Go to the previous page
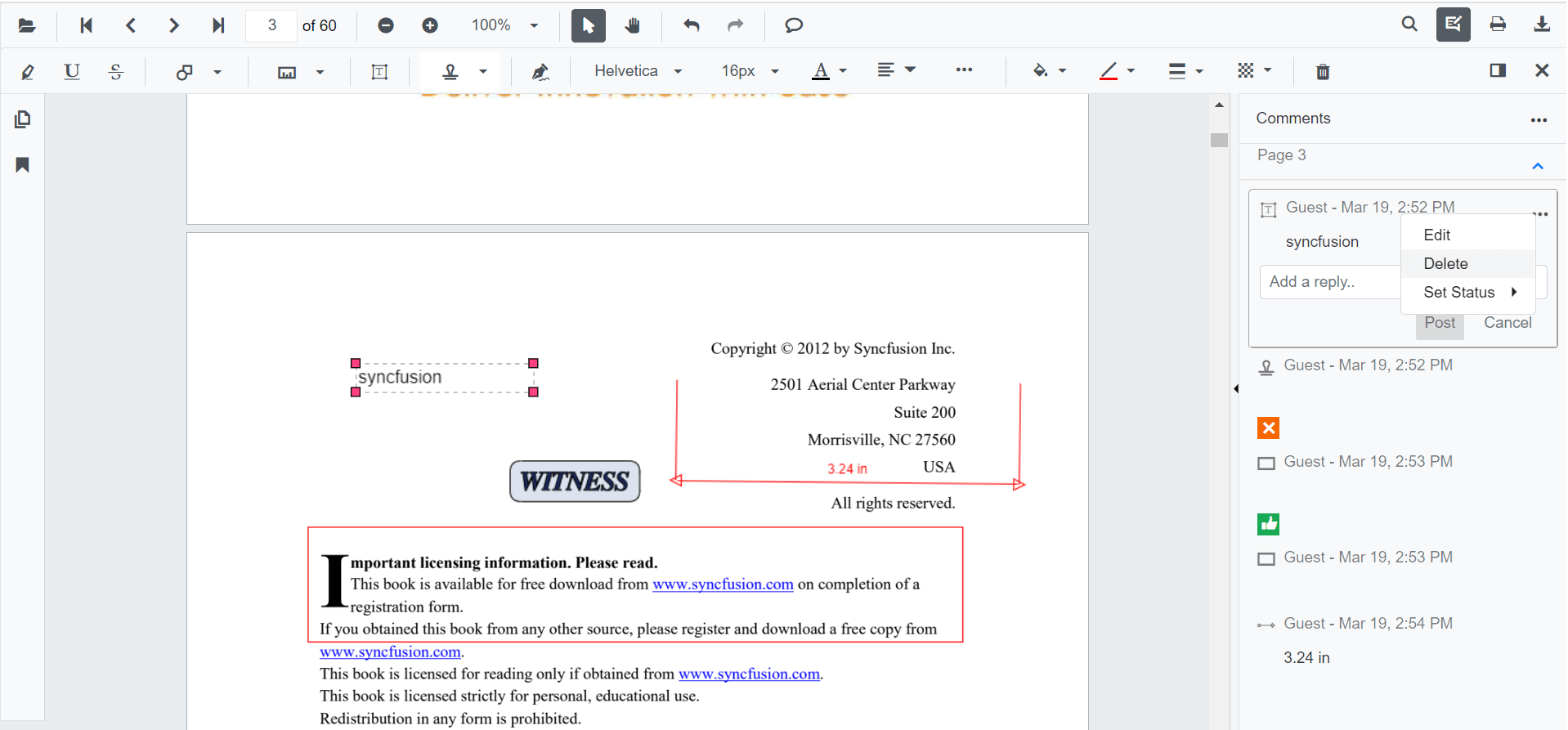The image size is (1568, 730). [x=130, y=25]
